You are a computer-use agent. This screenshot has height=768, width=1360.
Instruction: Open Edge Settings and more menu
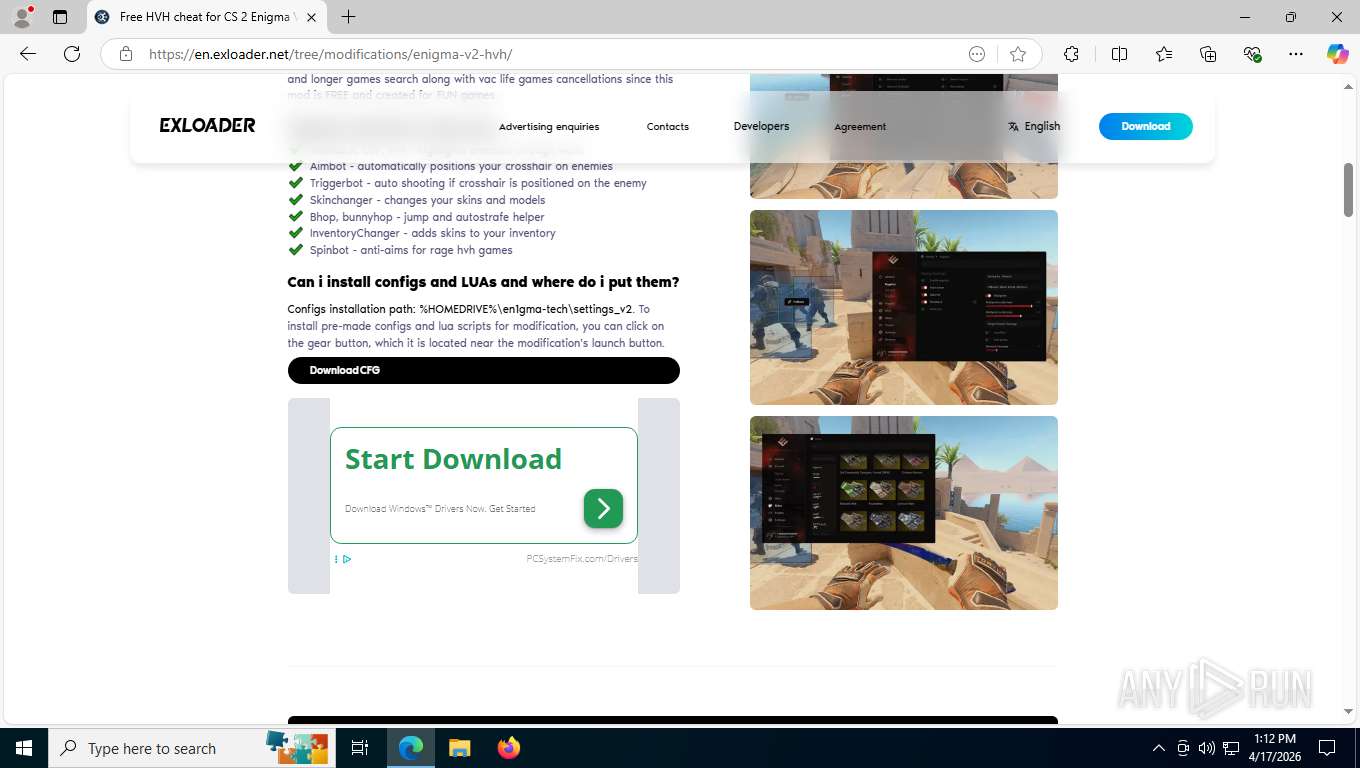point(1296,54)
